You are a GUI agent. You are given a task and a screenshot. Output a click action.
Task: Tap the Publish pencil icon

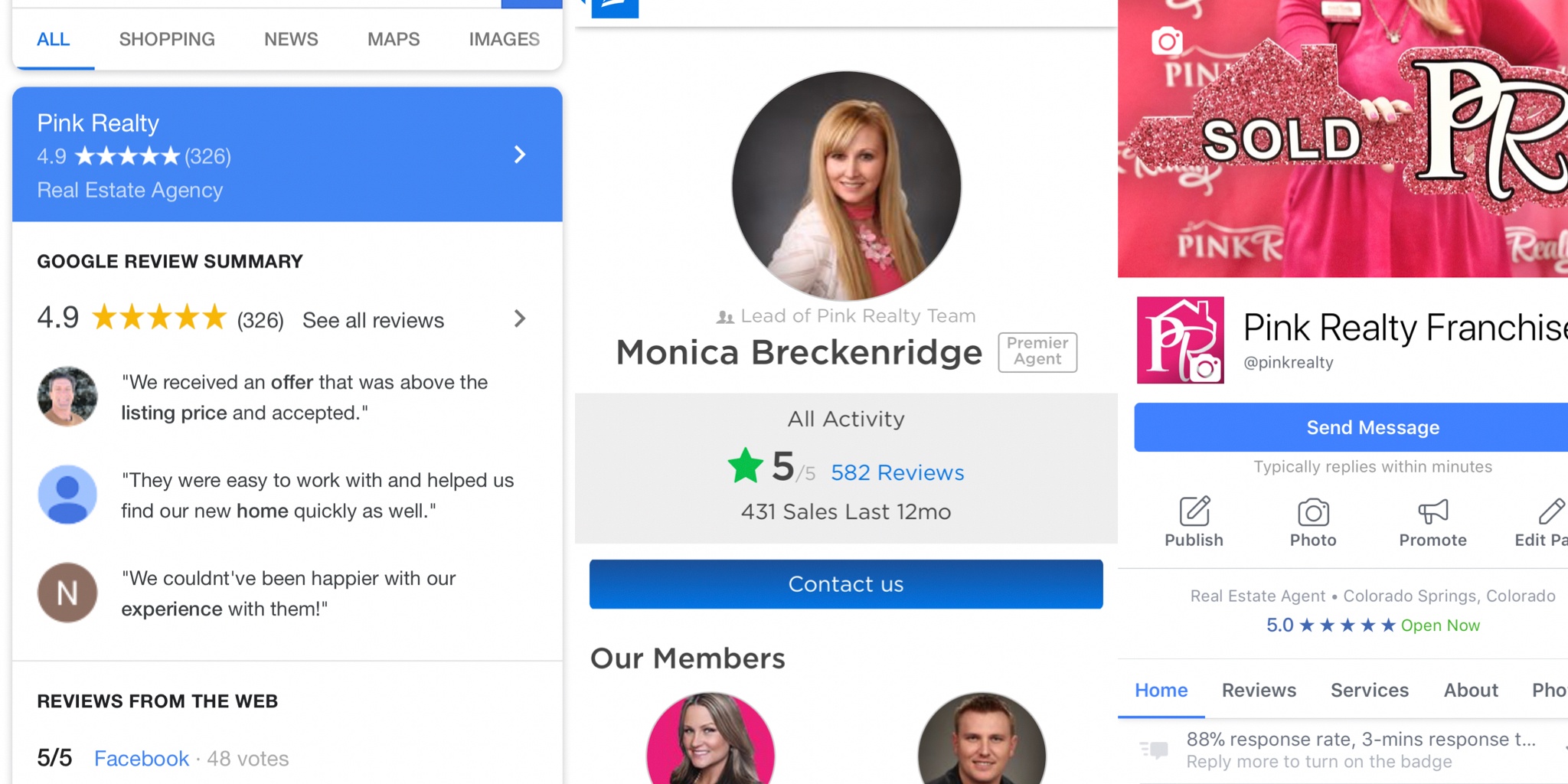[1194, 511]
